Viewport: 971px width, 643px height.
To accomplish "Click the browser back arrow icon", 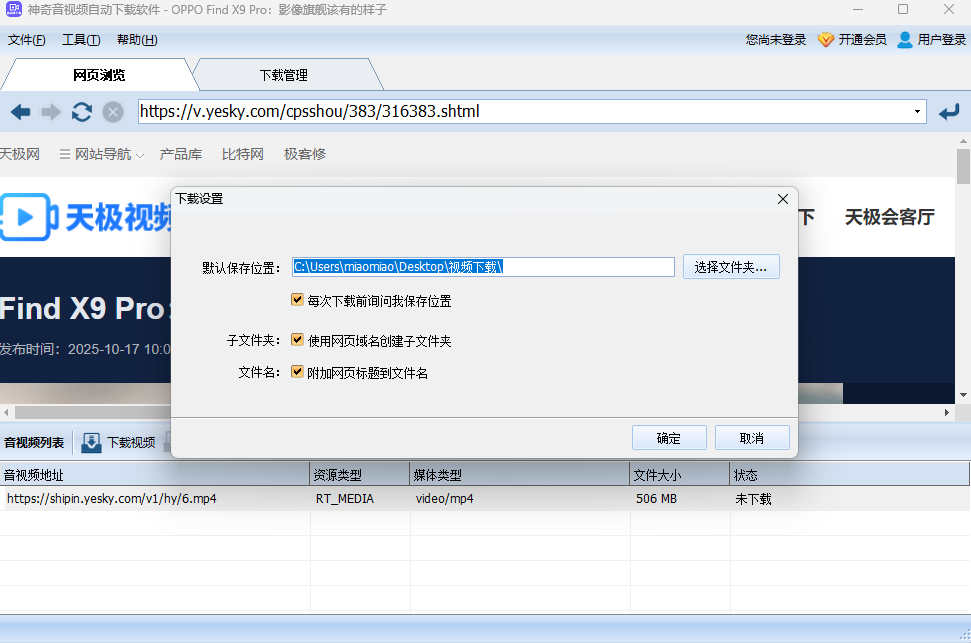I will pos(20,112).
